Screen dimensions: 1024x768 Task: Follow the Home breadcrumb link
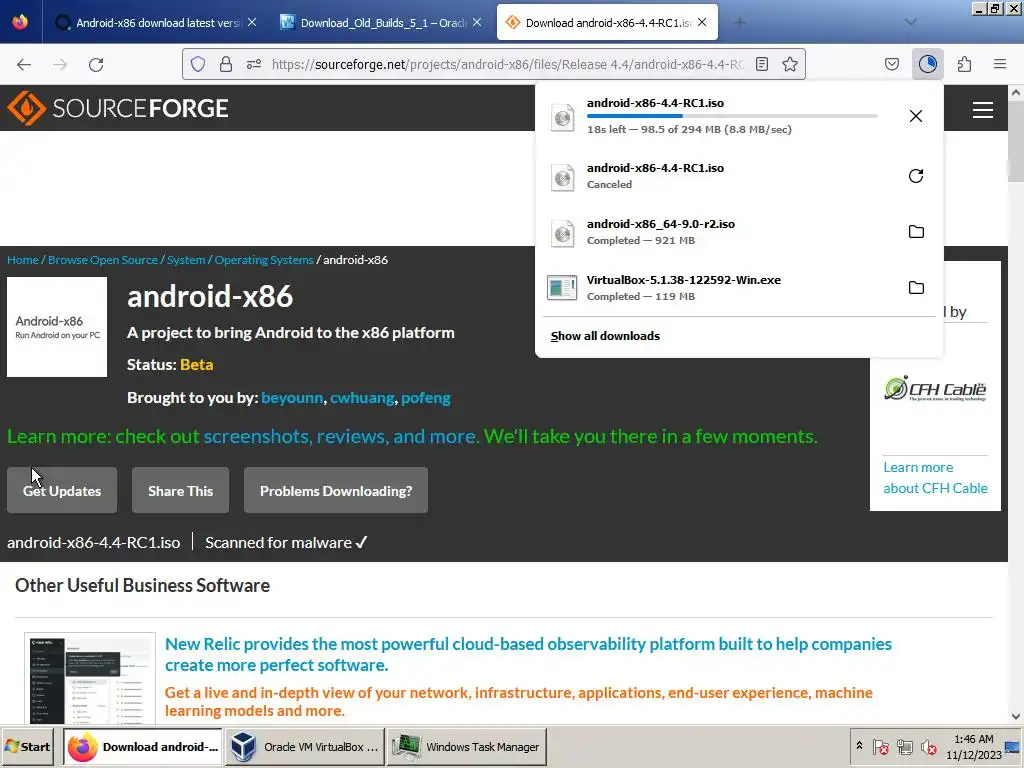(23, 260)
